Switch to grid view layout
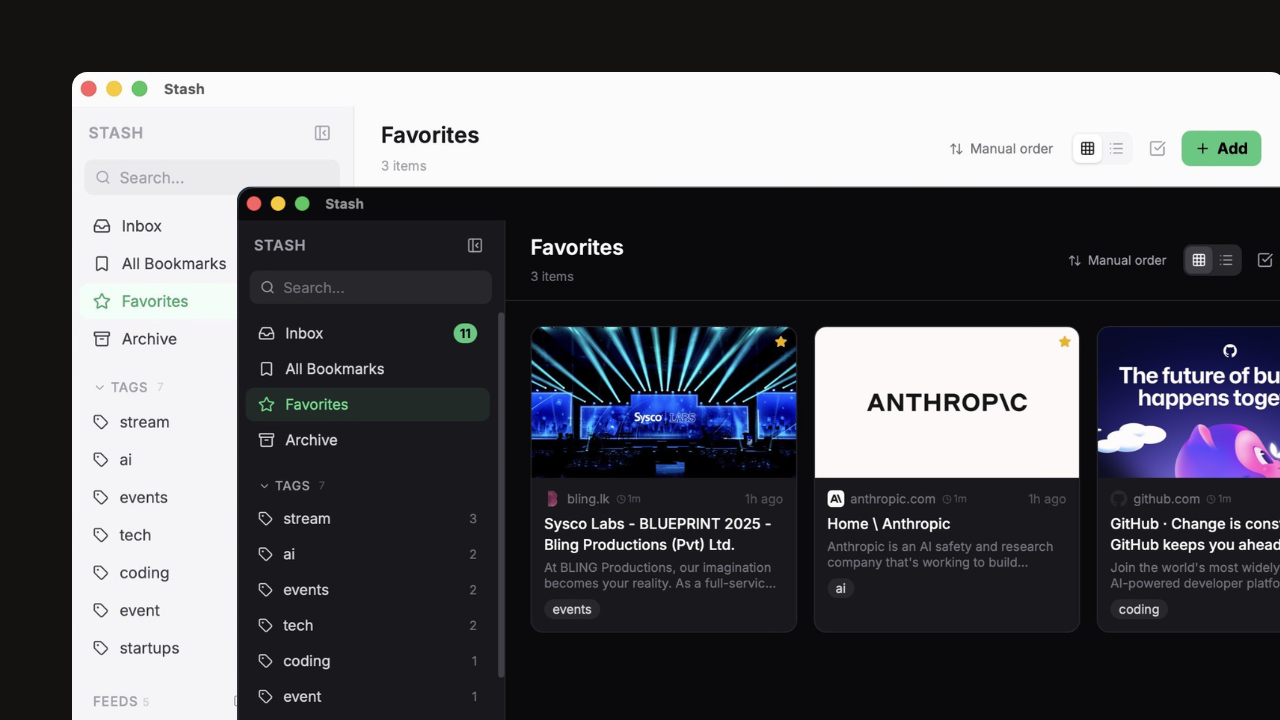 pos(1198,260)
